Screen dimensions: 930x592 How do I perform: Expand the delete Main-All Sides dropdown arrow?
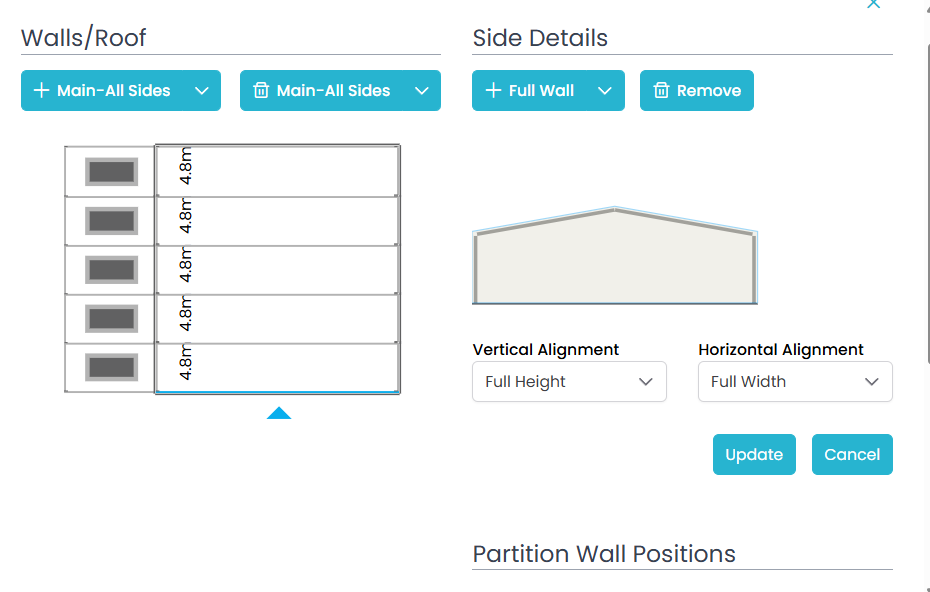click(x=421, y=91)
